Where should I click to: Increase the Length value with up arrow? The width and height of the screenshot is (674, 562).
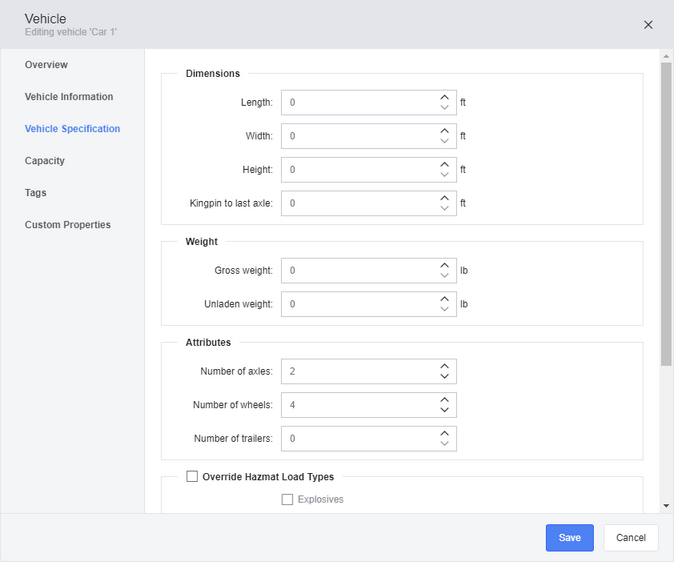point(444,98)
